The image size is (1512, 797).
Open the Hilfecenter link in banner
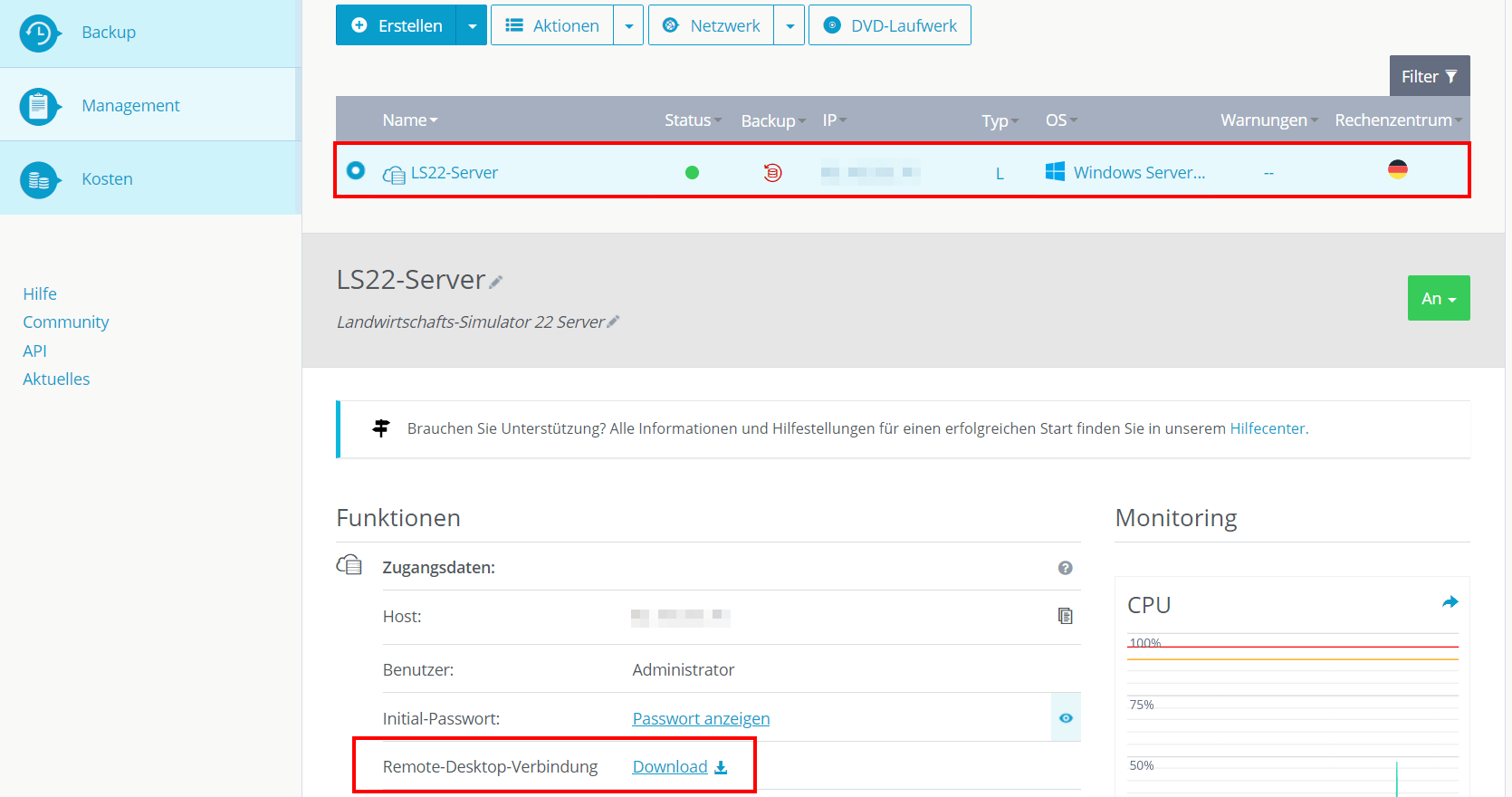coord(1268,428)
